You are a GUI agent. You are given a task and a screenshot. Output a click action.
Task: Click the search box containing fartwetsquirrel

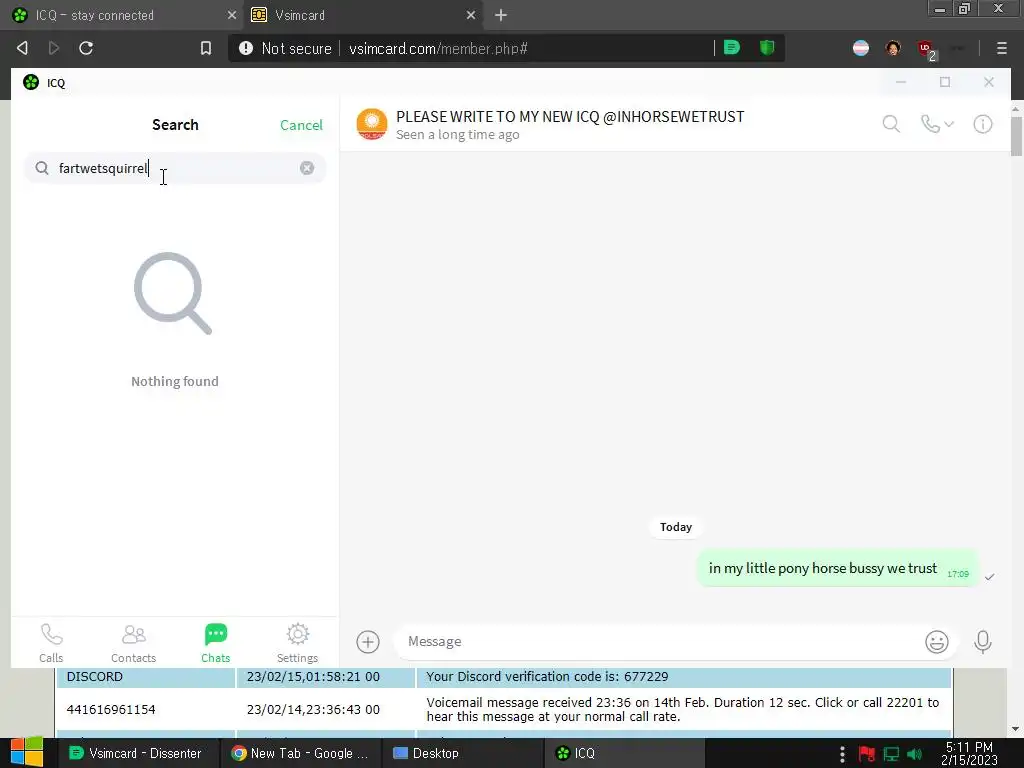tap(175, 168)
